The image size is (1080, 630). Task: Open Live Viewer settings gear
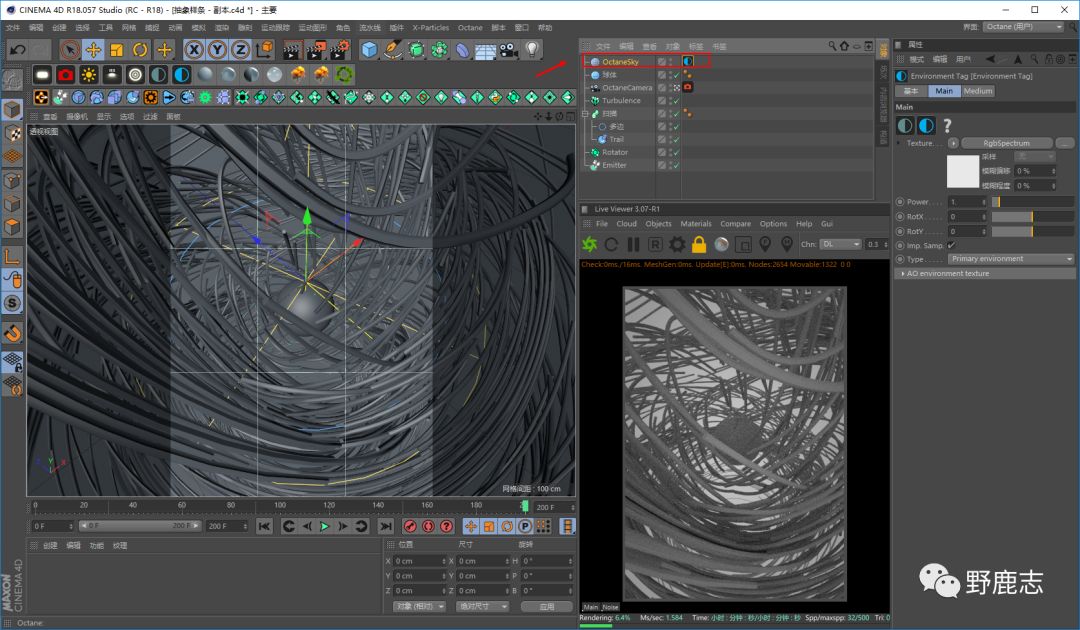coord(677,244)
